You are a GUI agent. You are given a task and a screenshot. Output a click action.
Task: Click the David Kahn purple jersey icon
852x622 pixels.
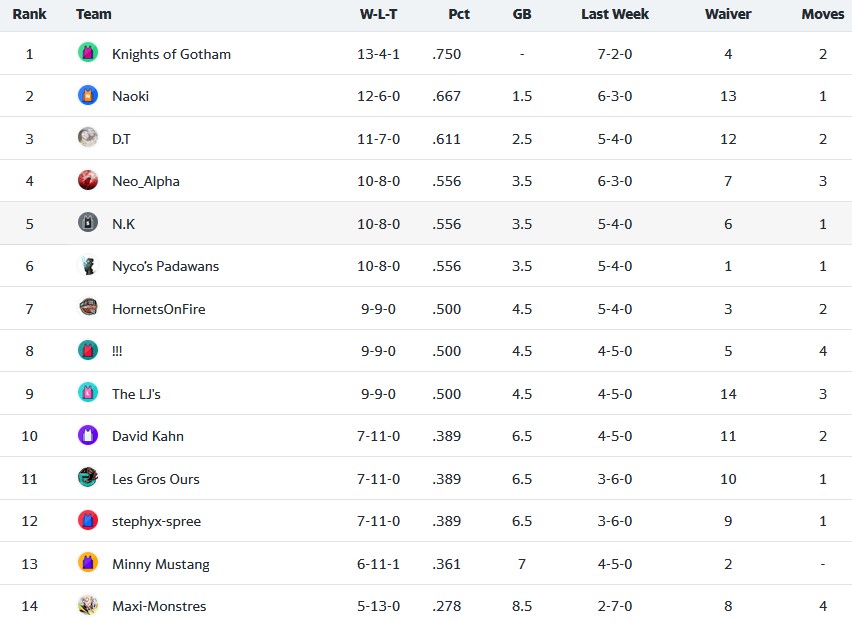tap(88, 435)
